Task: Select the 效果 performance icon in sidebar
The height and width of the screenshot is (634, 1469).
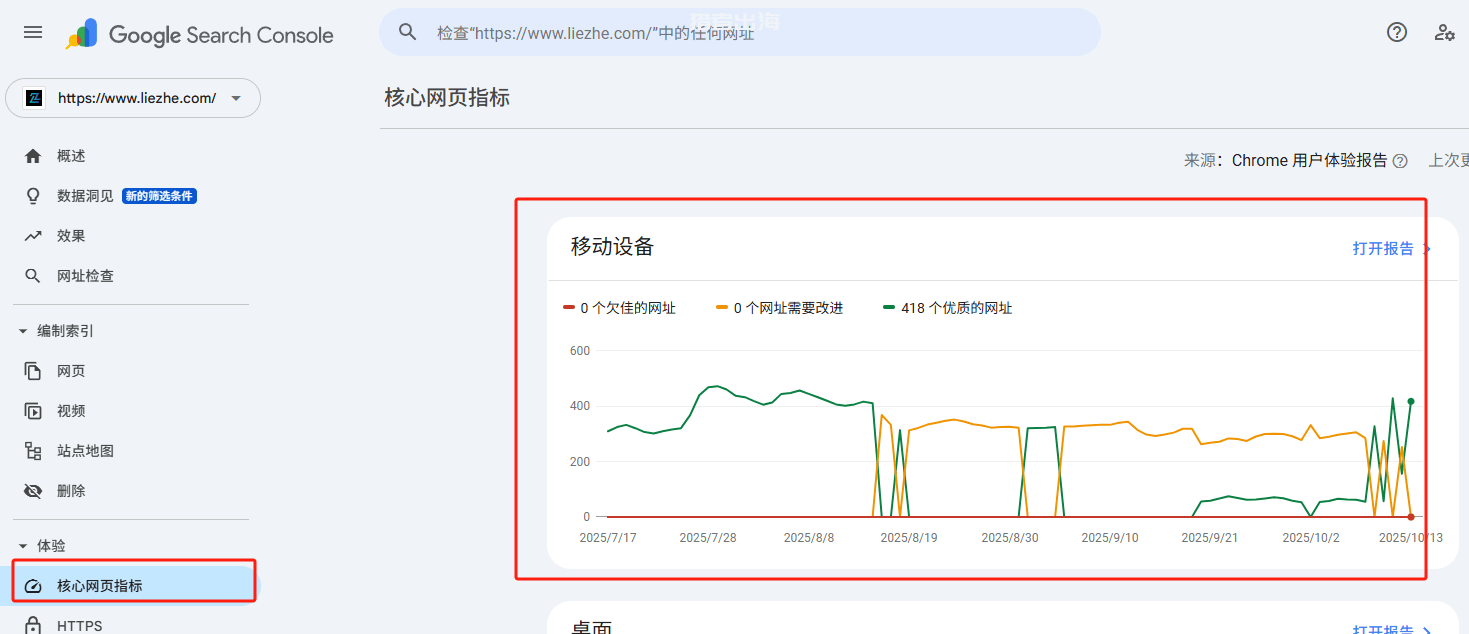Action: pyautogui.click(x=33, y=235)
